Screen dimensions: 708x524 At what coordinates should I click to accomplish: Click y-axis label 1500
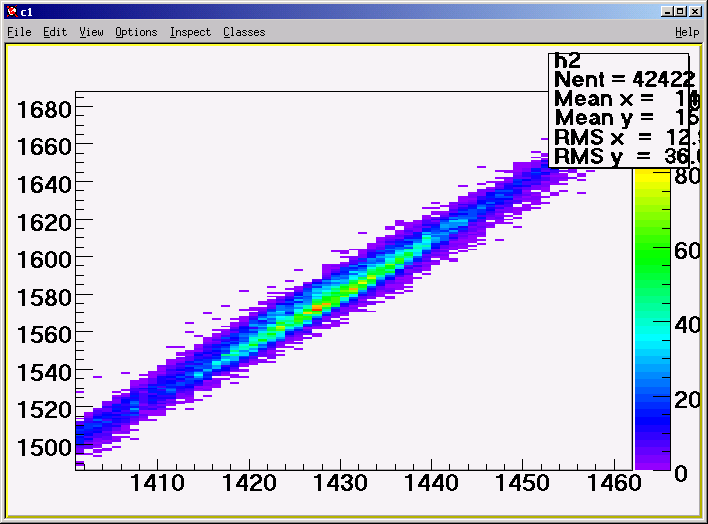click(44, 448)
